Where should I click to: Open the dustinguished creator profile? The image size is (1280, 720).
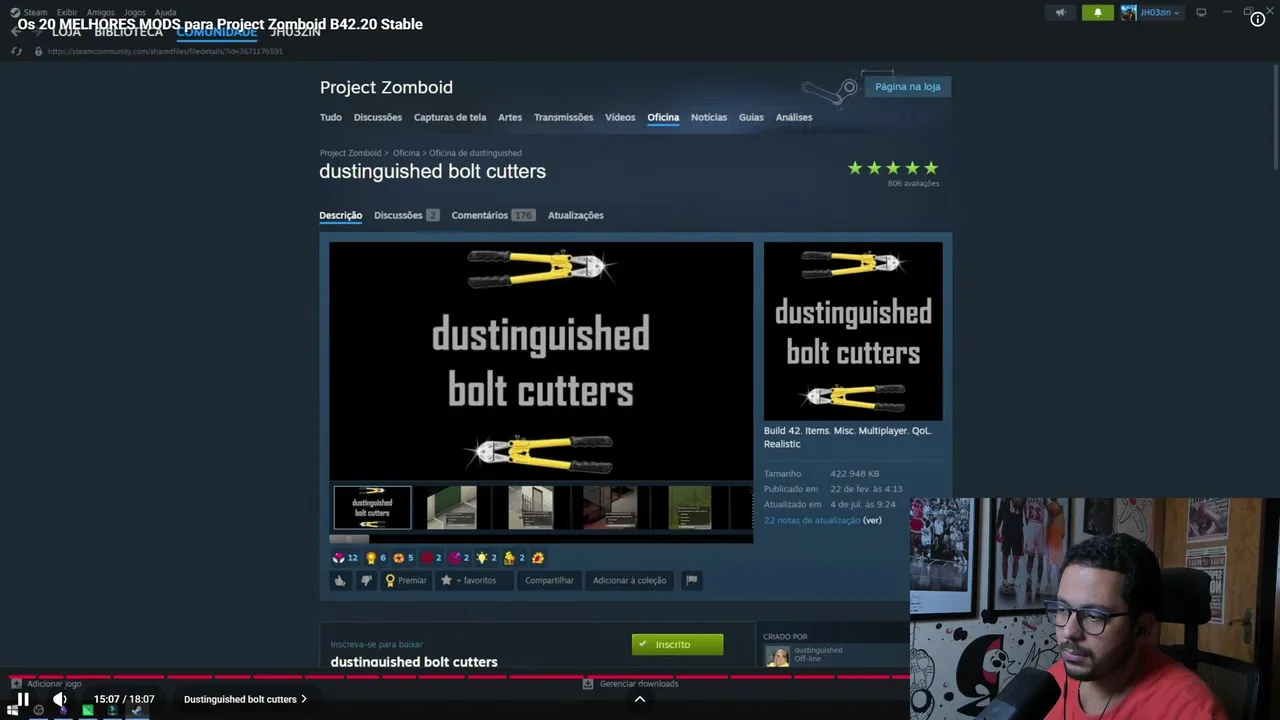coord(818,650)
